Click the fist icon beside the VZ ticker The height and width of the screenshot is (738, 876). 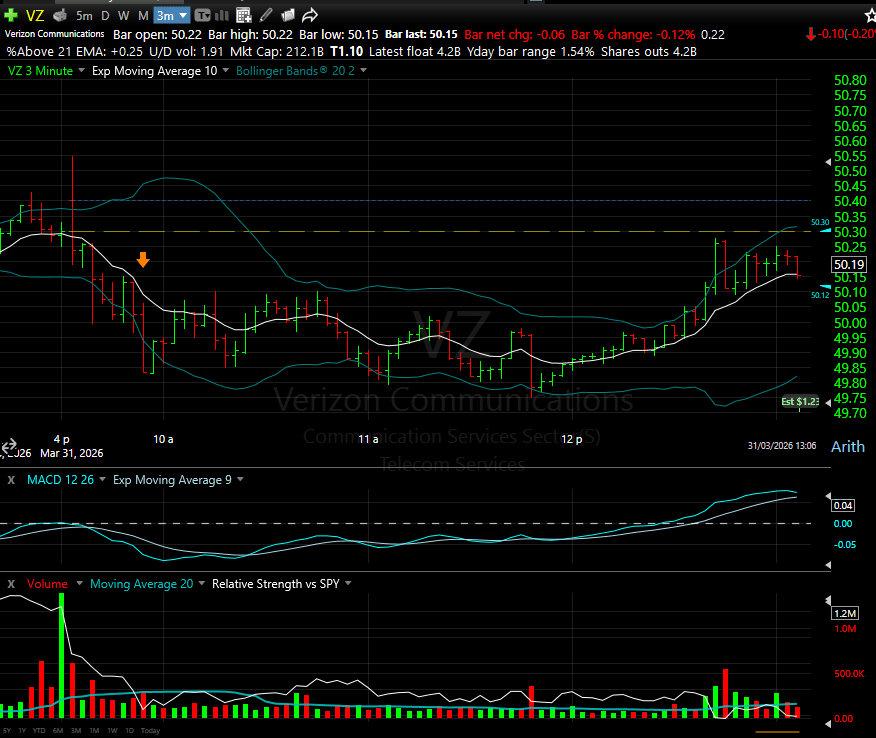60,15
